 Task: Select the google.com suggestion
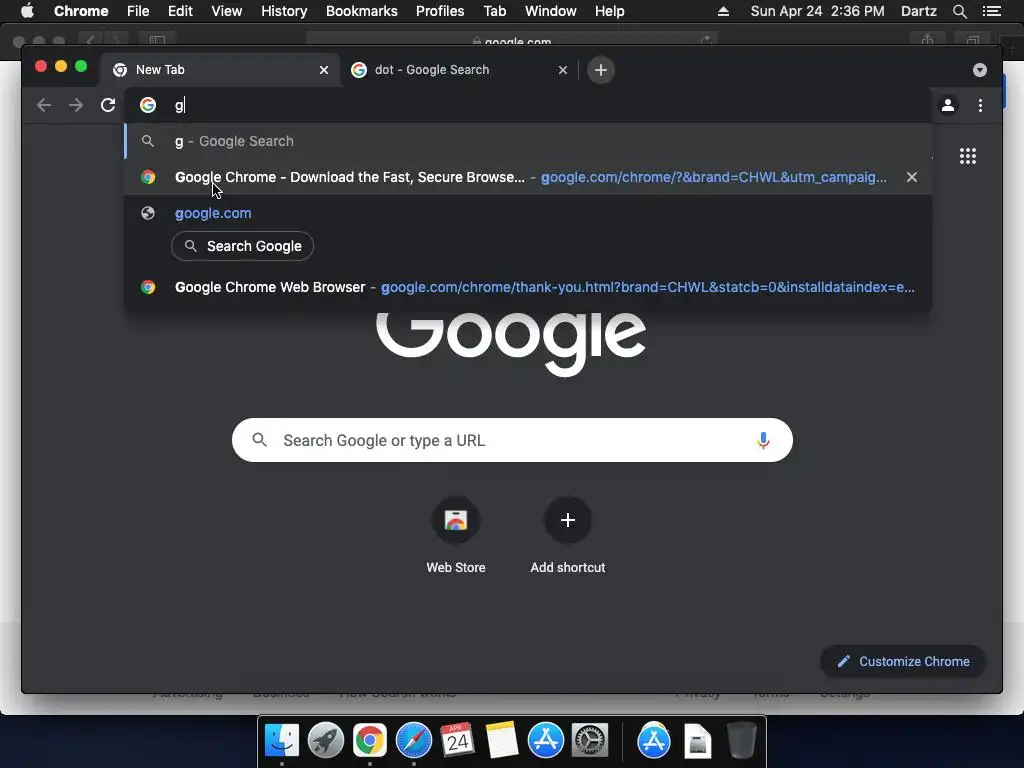(x=528, y=213)
